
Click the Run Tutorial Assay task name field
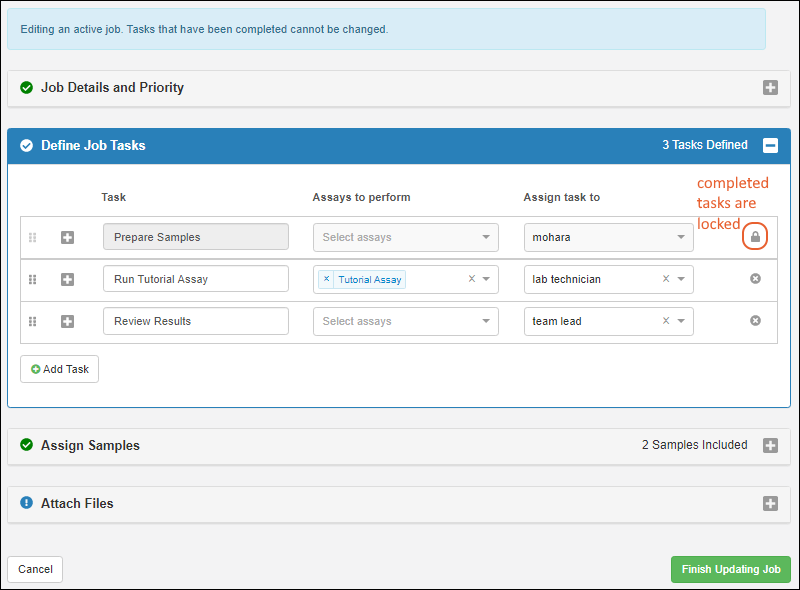195,279
